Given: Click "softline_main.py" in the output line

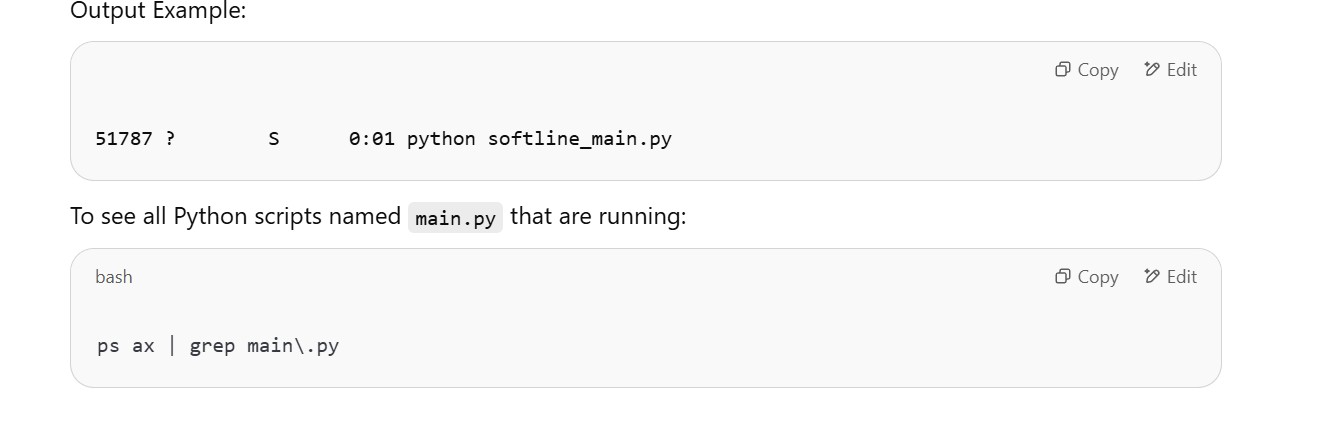Looking at the screenshot, I should click(579, 139).
